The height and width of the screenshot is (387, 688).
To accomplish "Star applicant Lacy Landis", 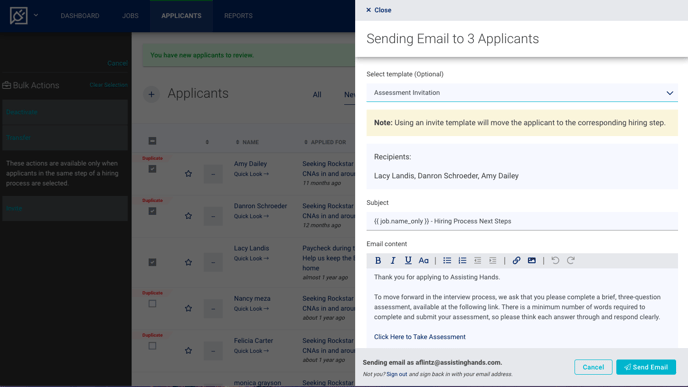I will [188, 262].
